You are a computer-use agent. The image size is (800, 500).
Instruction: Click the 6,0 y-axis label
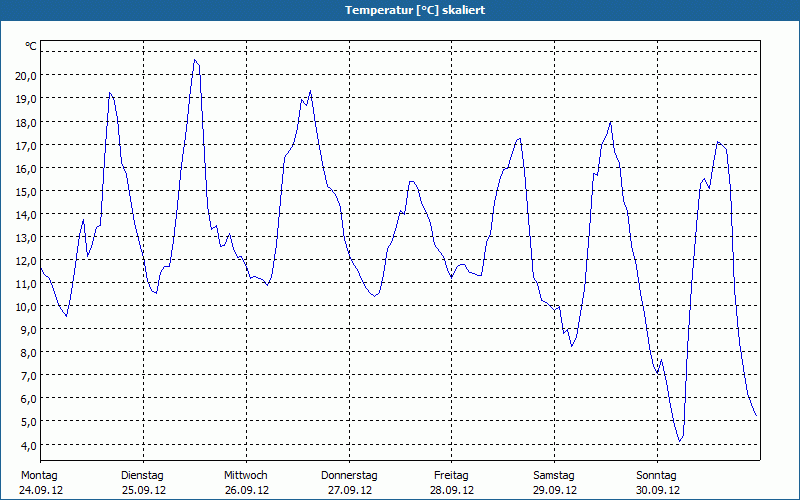click(x=28, y=399)
